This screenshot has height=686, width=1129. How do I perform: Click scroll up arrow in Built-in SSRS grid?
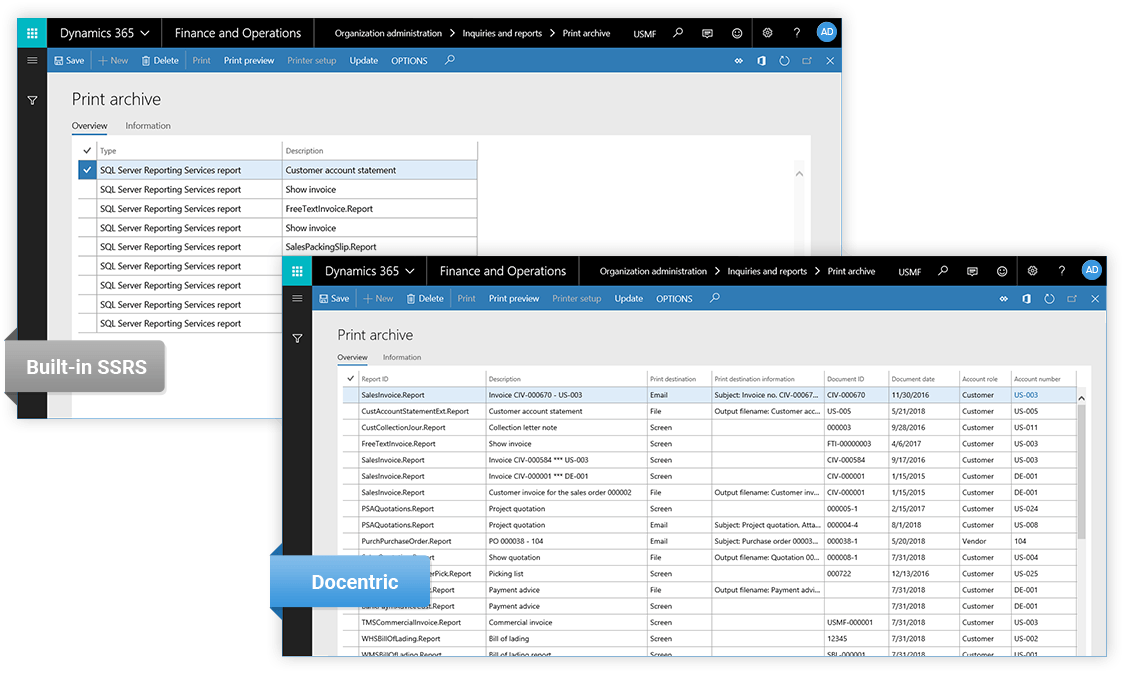coord(799,173)
